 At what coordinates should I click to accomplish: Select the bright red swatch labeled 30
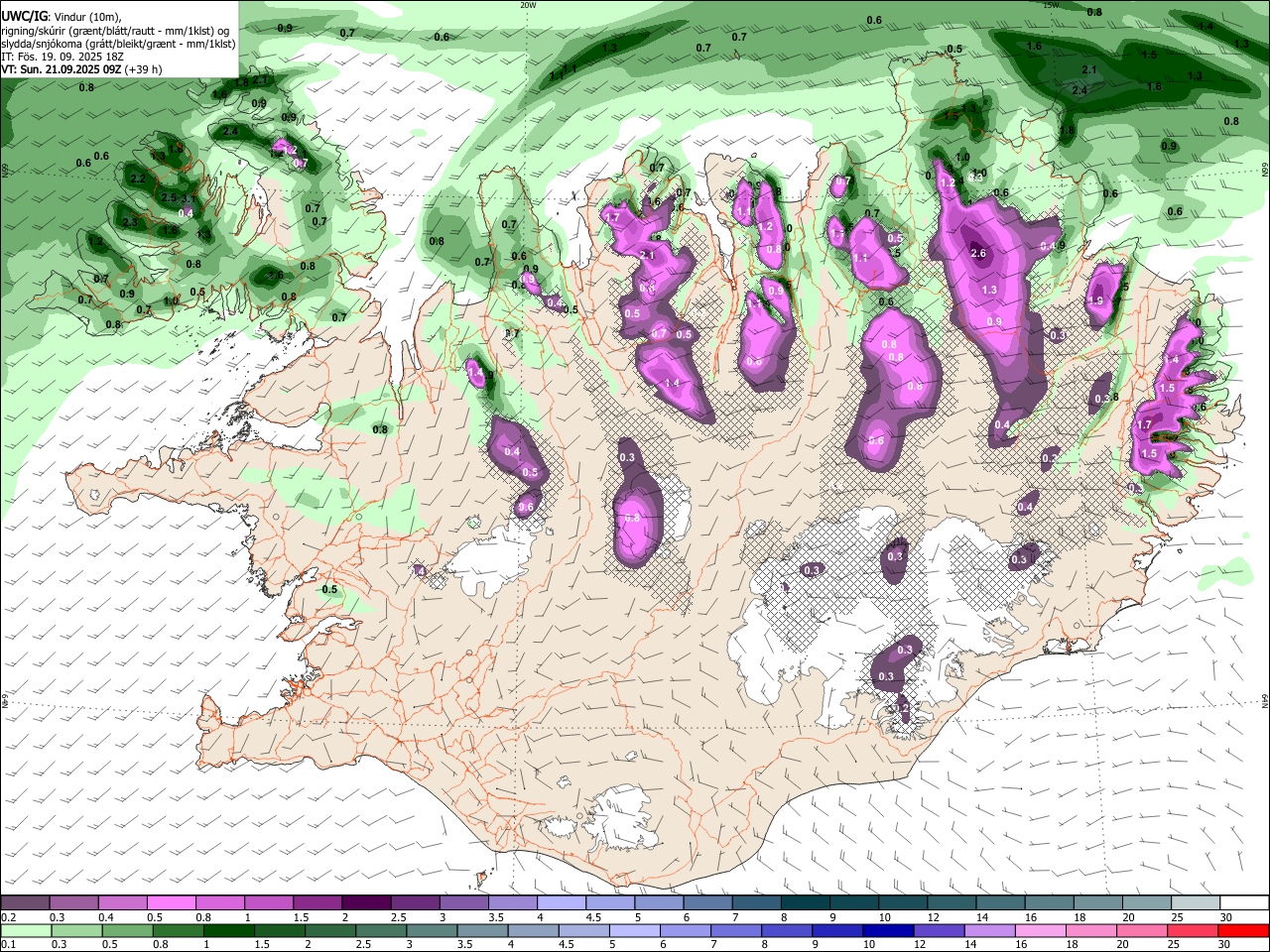1243,930
